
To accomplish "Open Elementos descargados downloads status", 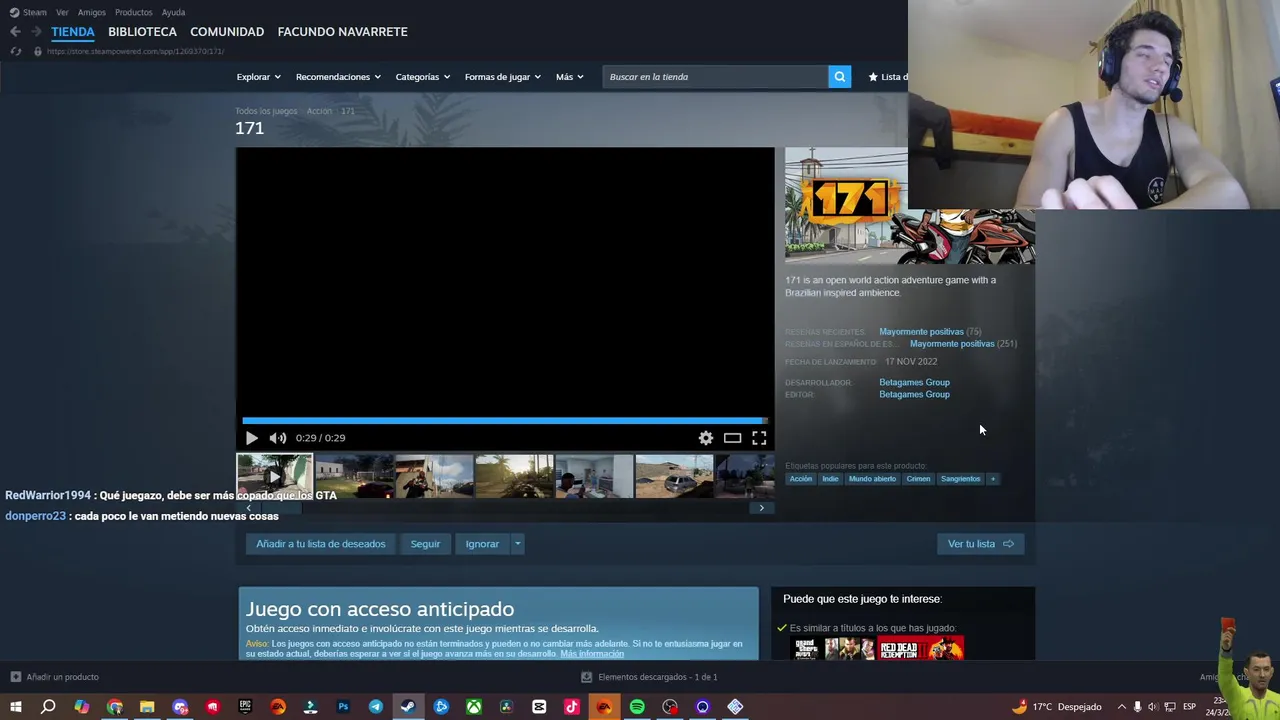I will [650, 677].
